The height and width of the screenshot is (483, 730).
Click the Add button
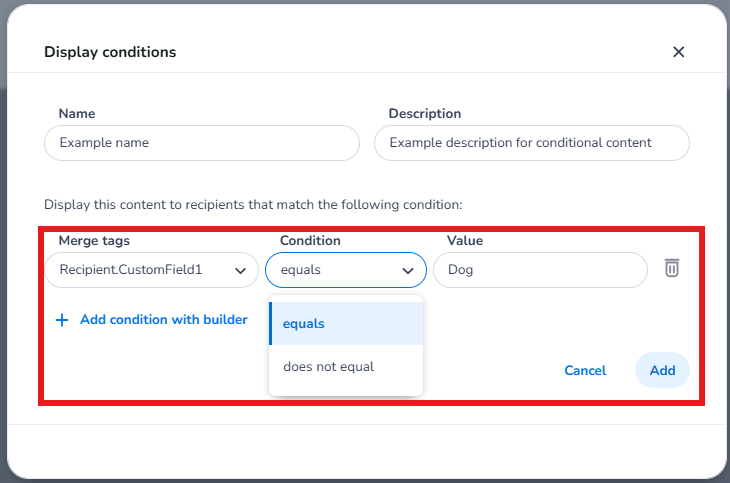[662, 370]
